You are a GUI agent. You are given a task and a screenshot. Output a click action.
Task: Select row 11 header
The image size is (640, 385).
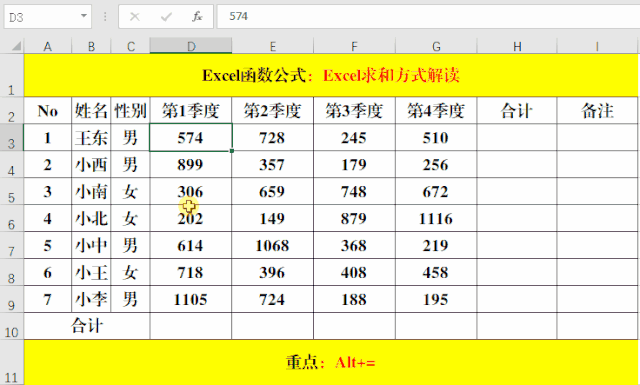[x=12, y=363]
